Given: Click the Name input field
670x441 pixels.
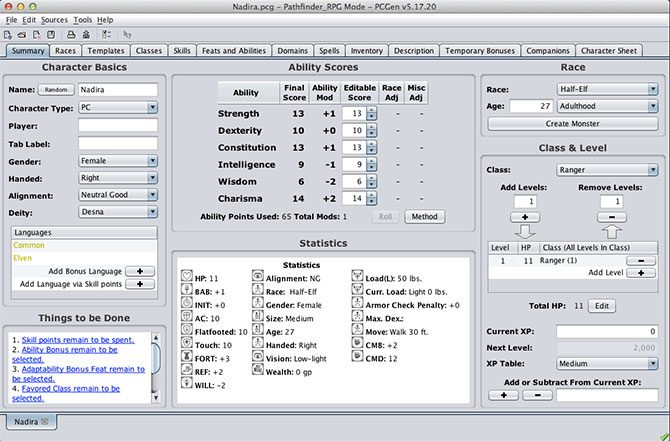Looking at the screenshot, I should click(x=118, y=90).
